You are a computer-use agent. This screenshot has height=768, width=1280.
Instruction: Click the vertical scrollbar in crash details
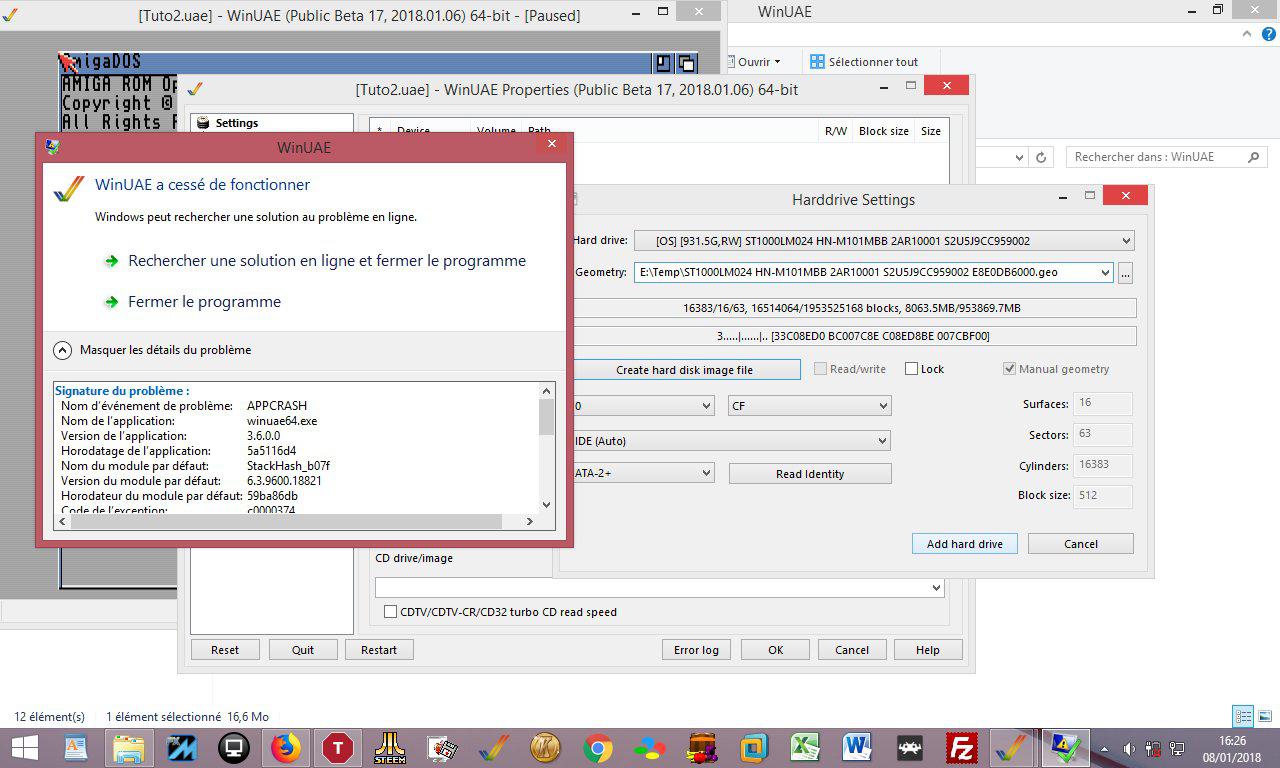546,418
